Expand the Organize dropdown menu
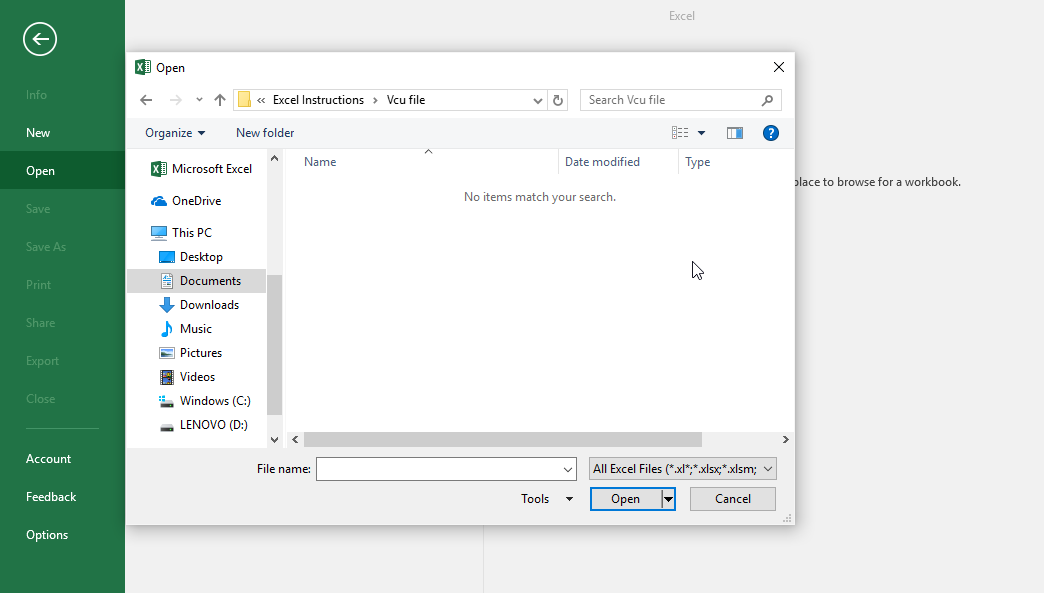Image resolution: width=1044 pixels, height=593 pixels. coord(175,133)
